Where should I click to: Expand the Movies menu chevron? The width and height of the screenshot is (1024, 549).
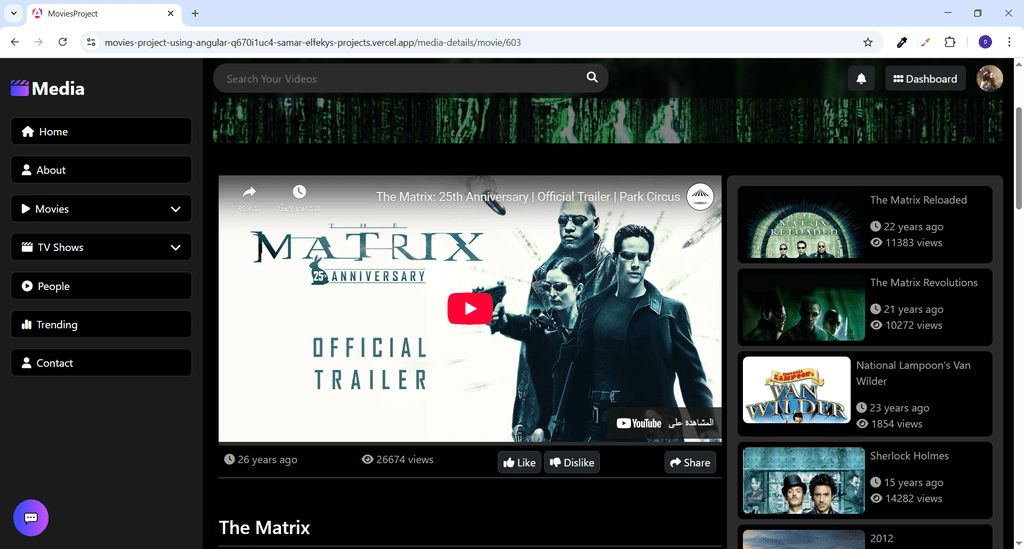click(175, 209)
